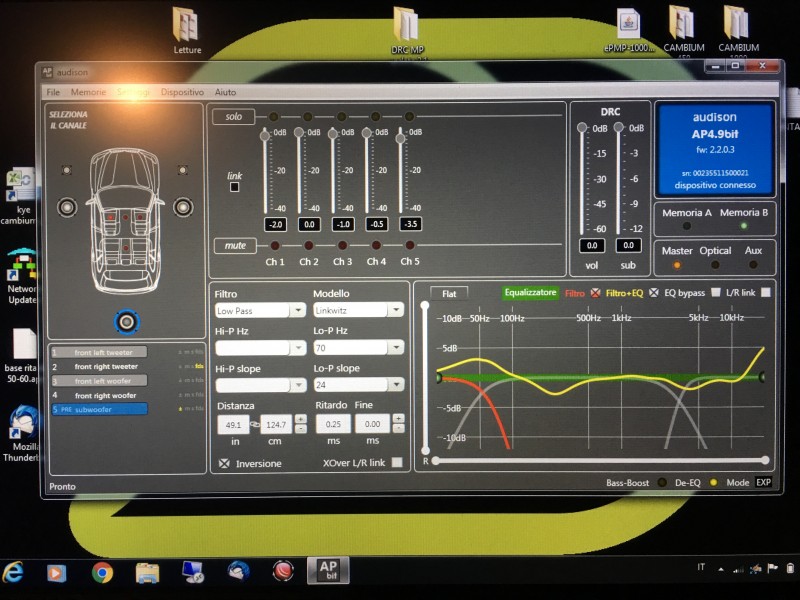Solo channel Ch 3
Screen dimensions: 800x600
pos(341,117)
